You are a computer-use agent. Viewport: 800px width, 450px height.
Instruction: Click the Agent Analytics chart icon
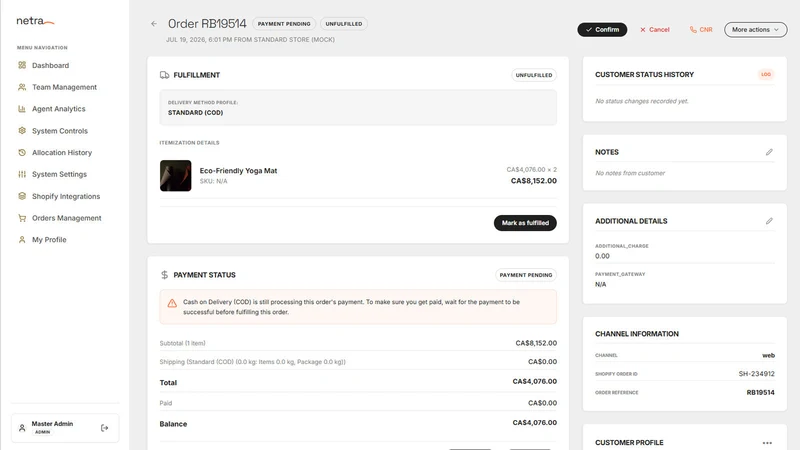pyautogui.click(x=22, y=109)
